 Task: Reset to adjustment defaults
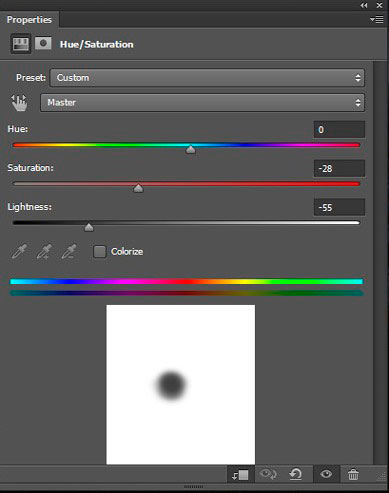(x=296, y=474)
